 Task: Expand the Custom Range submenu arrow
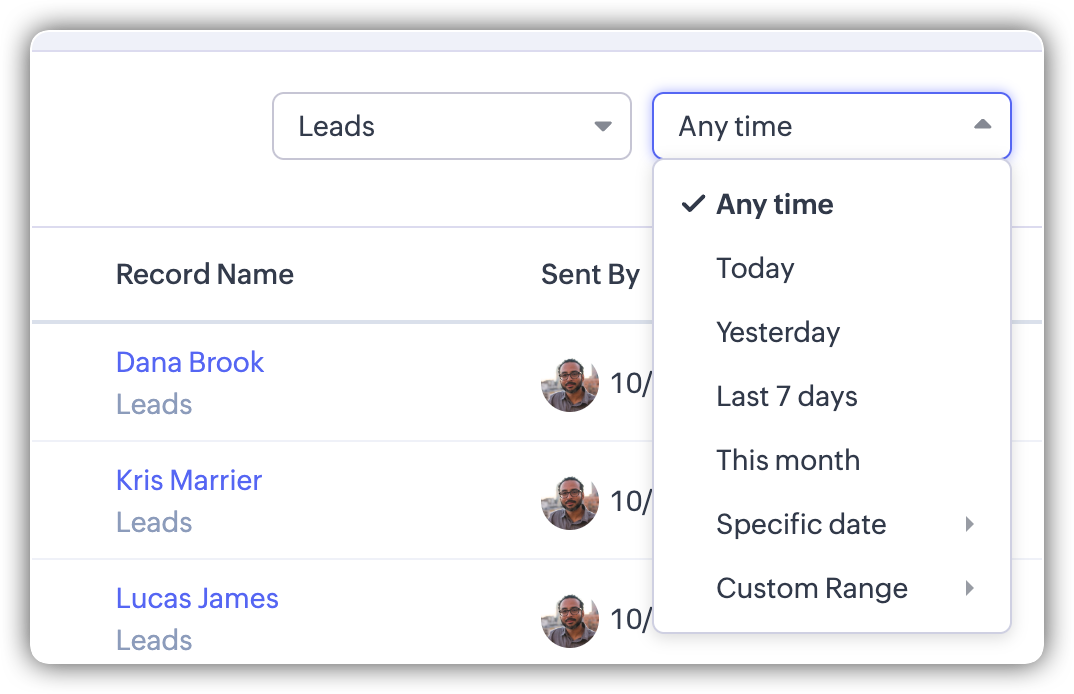(x=969, y=588)
